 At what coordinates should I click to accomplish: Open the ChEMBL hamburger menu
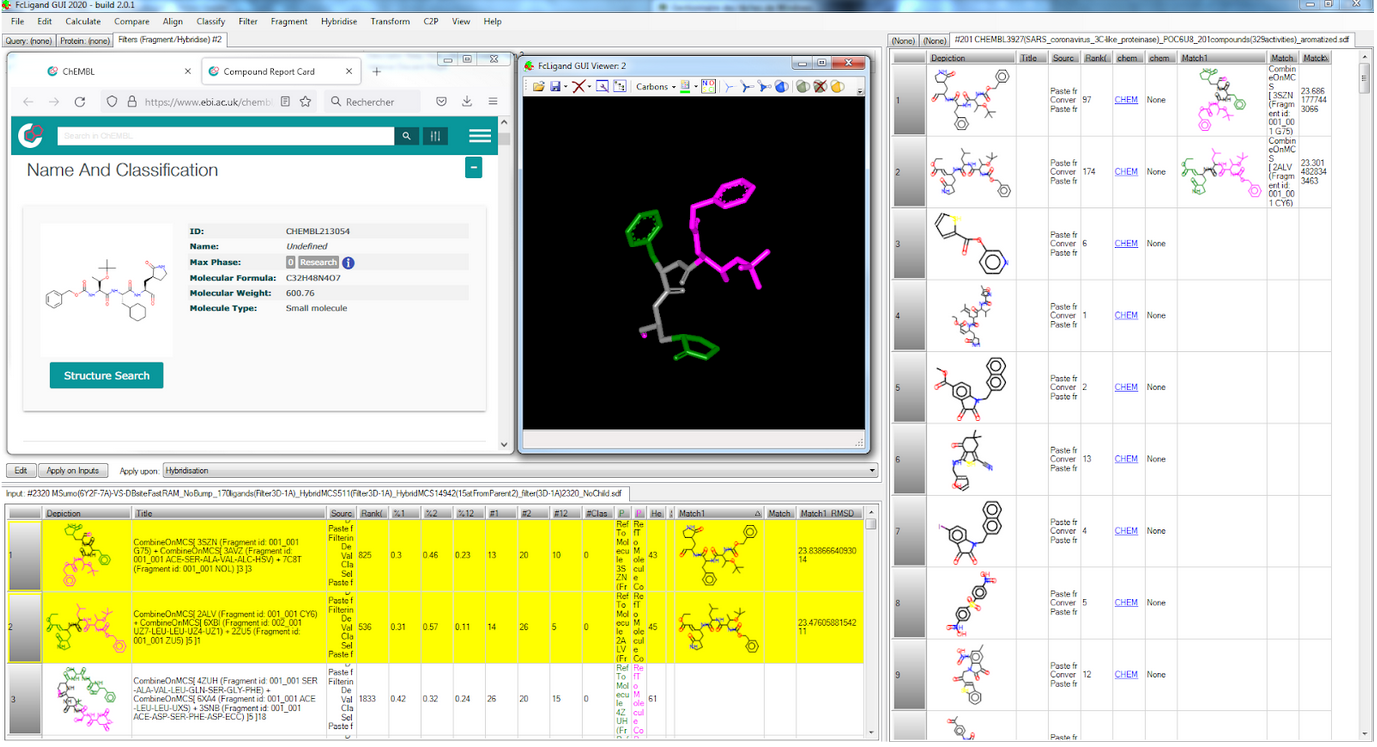[x=480, y=136]
